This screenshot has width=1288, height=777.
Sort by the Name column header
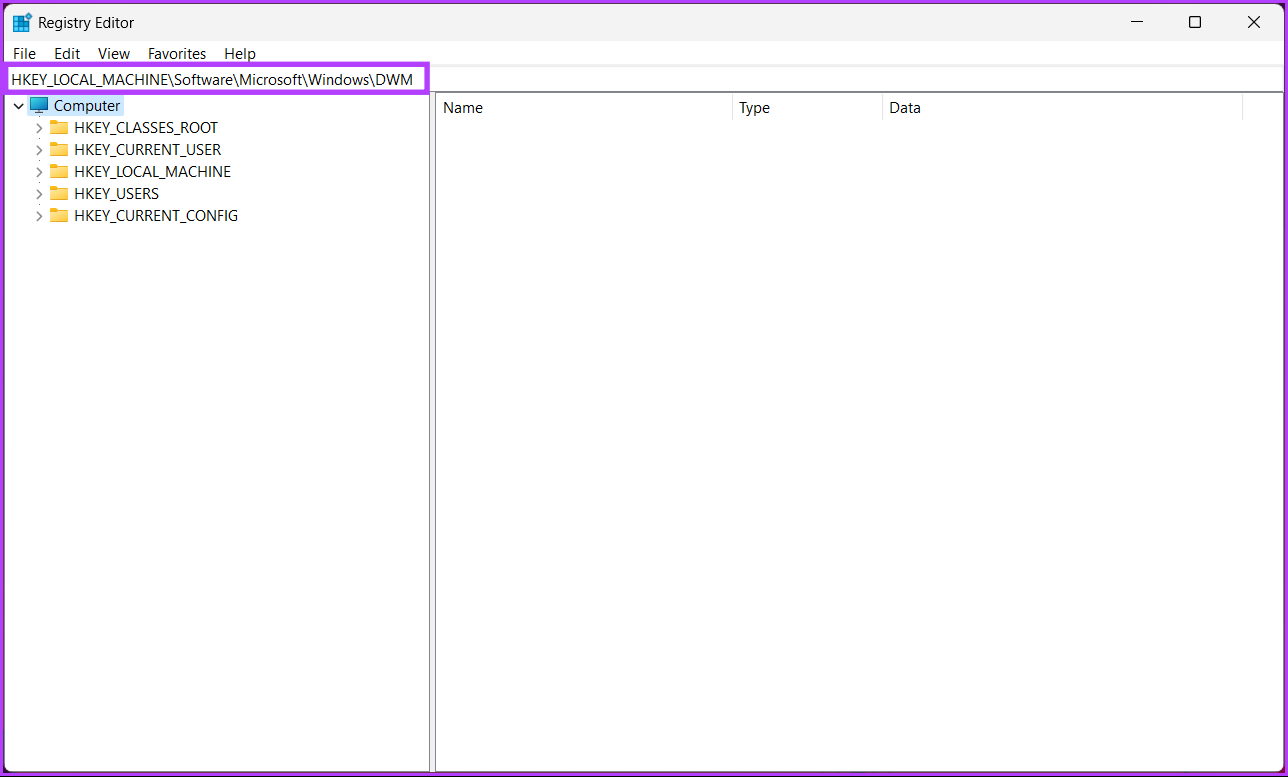584,108
